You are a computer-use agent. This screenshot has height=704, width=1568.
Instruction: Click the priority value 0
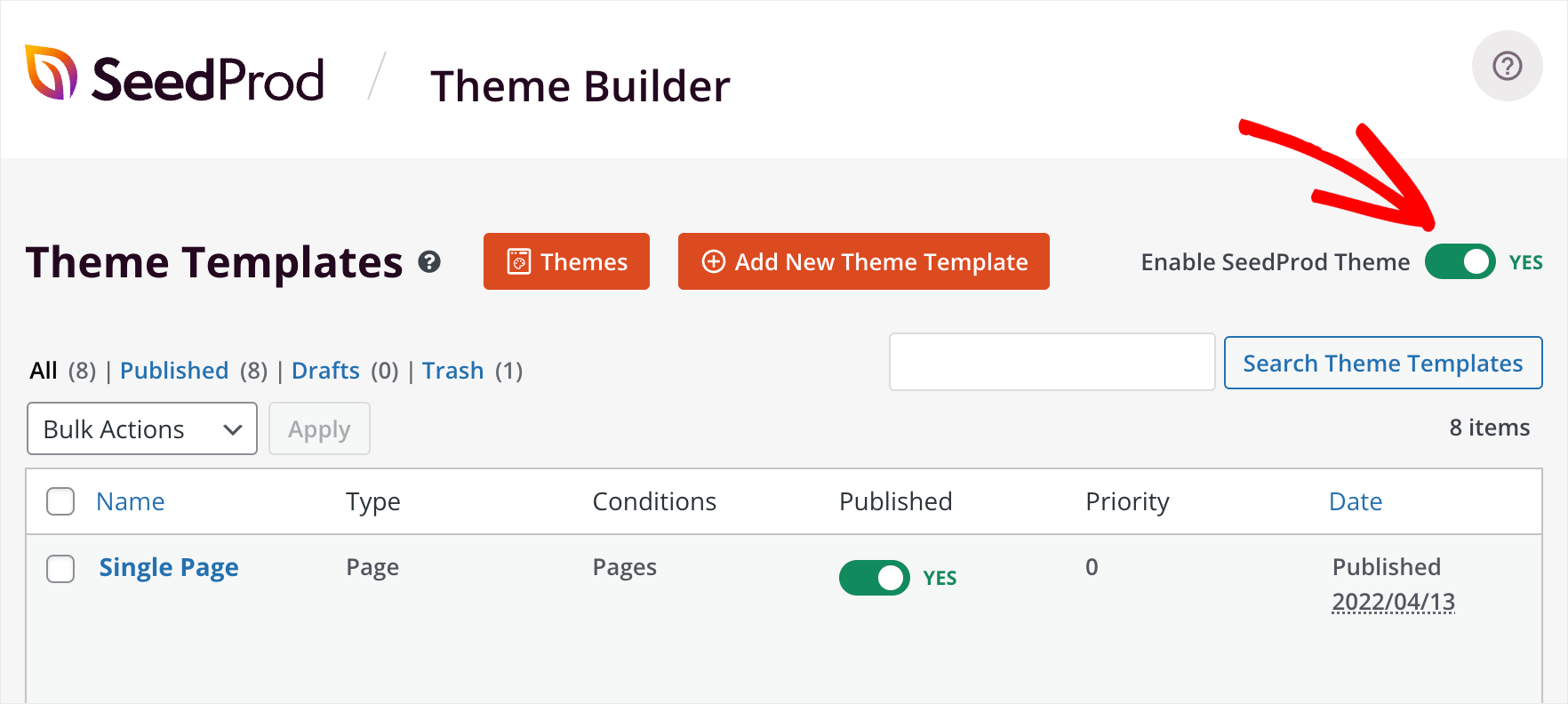(1092, 567)
